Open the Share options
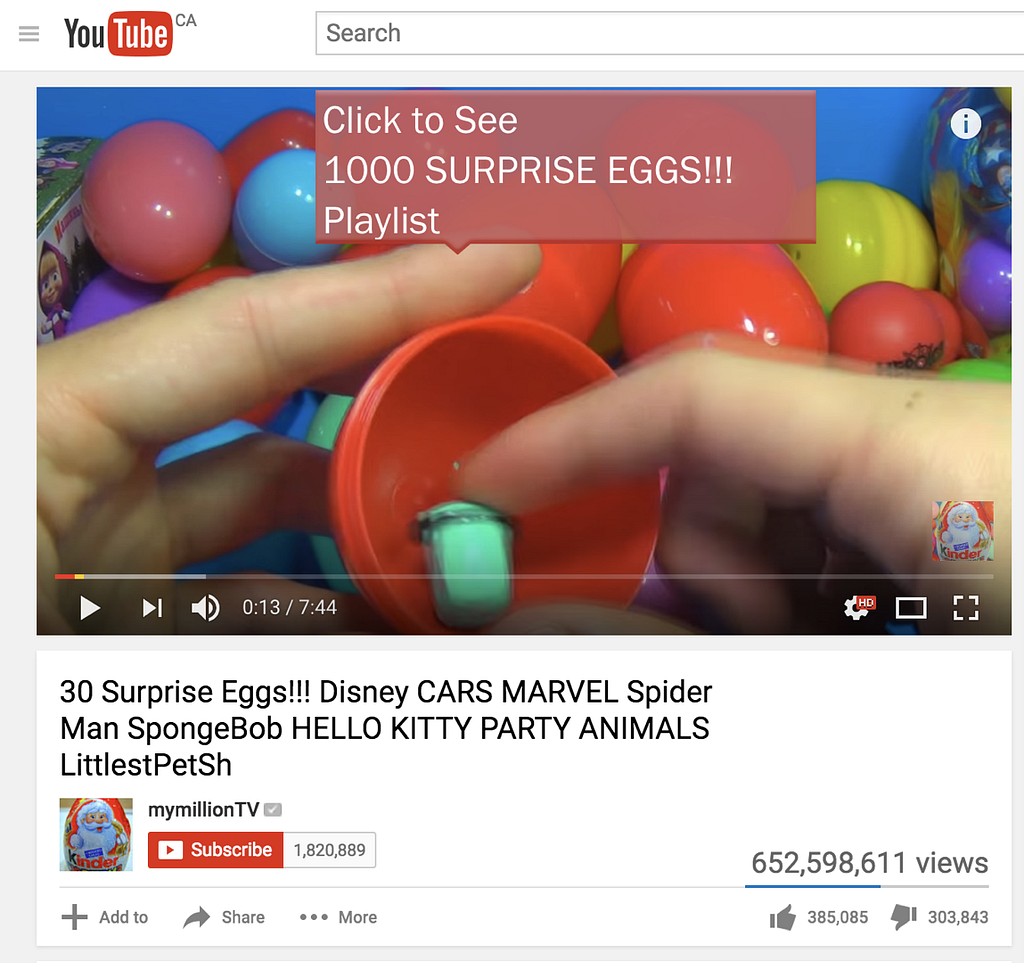Viewport: 1024px width, 963px height. (x=224, y=917)
